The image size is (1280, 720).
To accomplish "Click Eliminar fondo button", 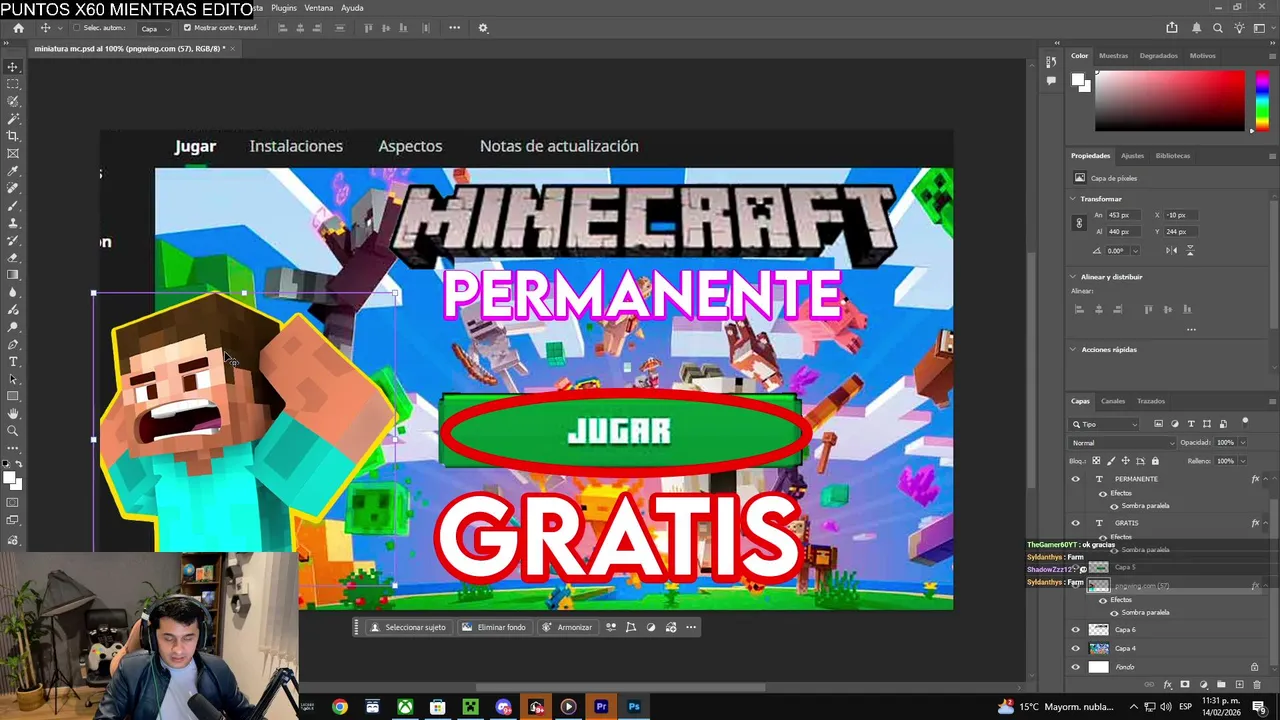I will coord(494,627).
